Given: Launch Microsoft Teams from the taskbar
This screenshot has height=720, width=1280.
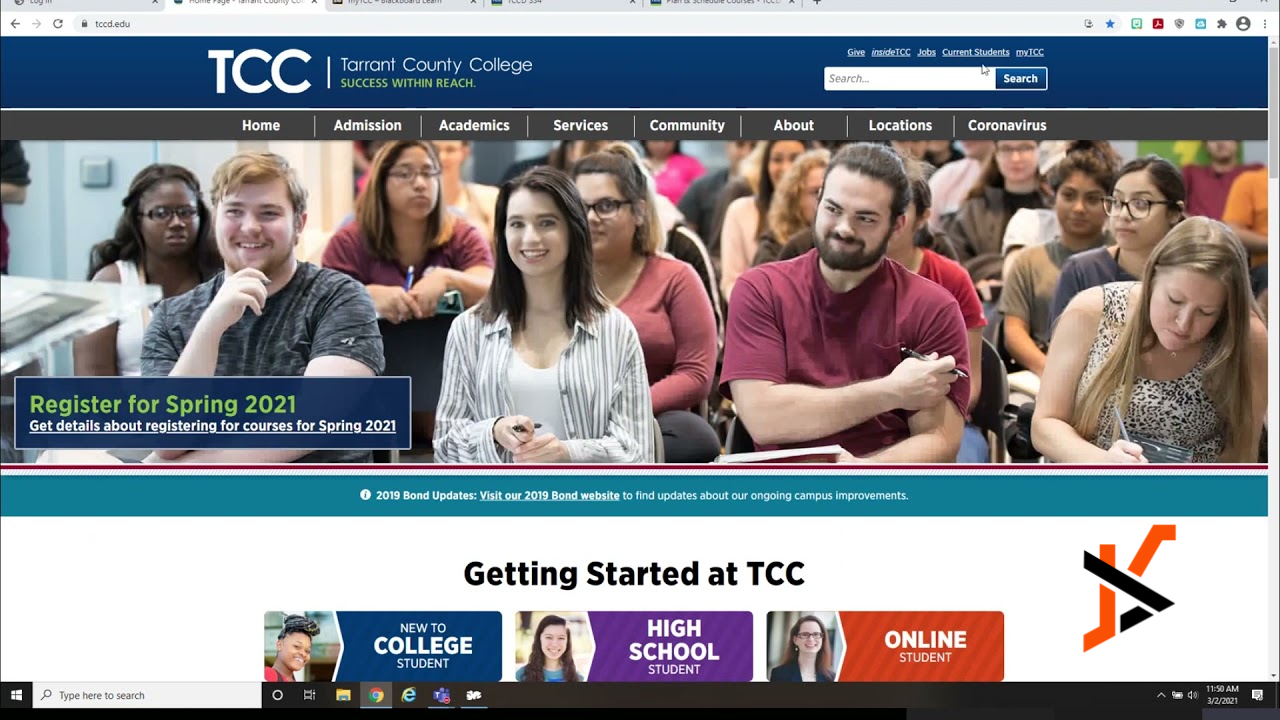Looking at the screenshot, I should [x=441, y=695].
